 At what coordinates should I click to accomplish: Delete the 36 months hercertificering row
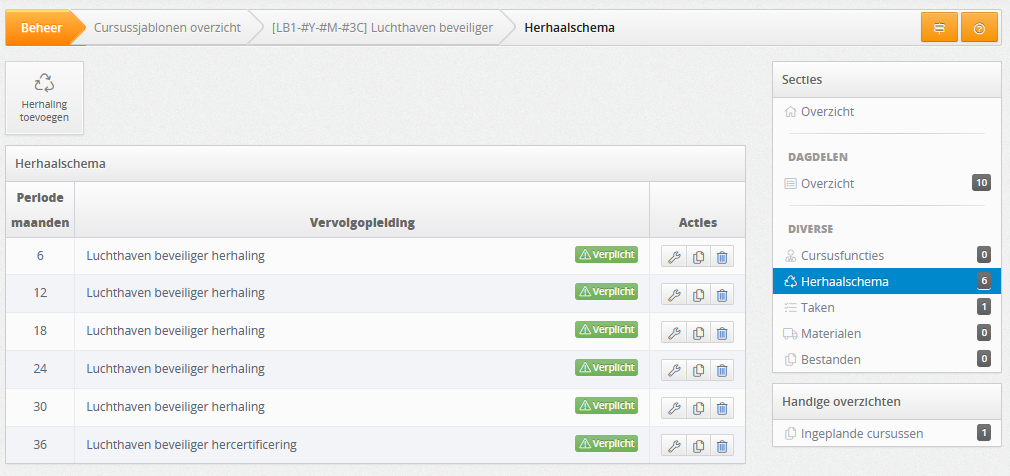[x=722, y=446]
